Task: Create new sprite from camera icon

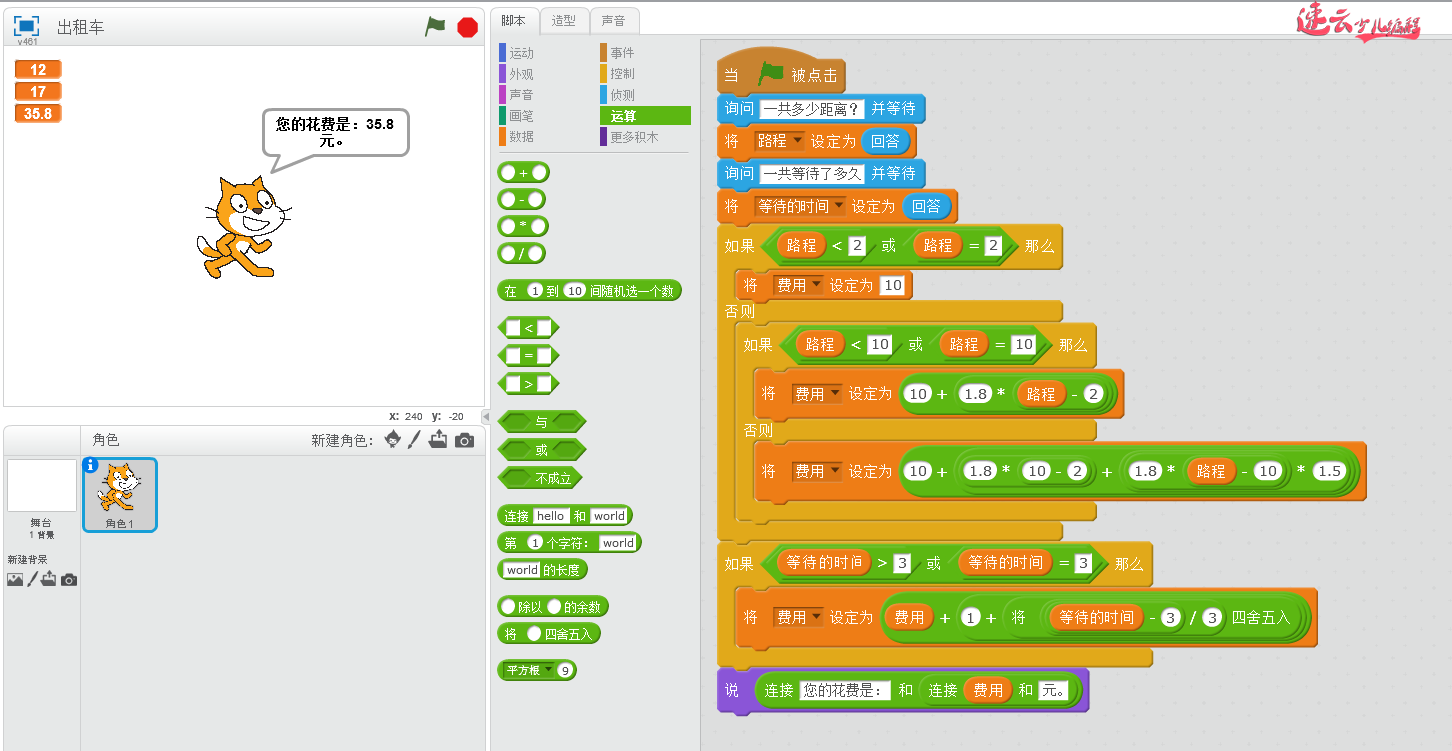Action: tap(464, 440)
